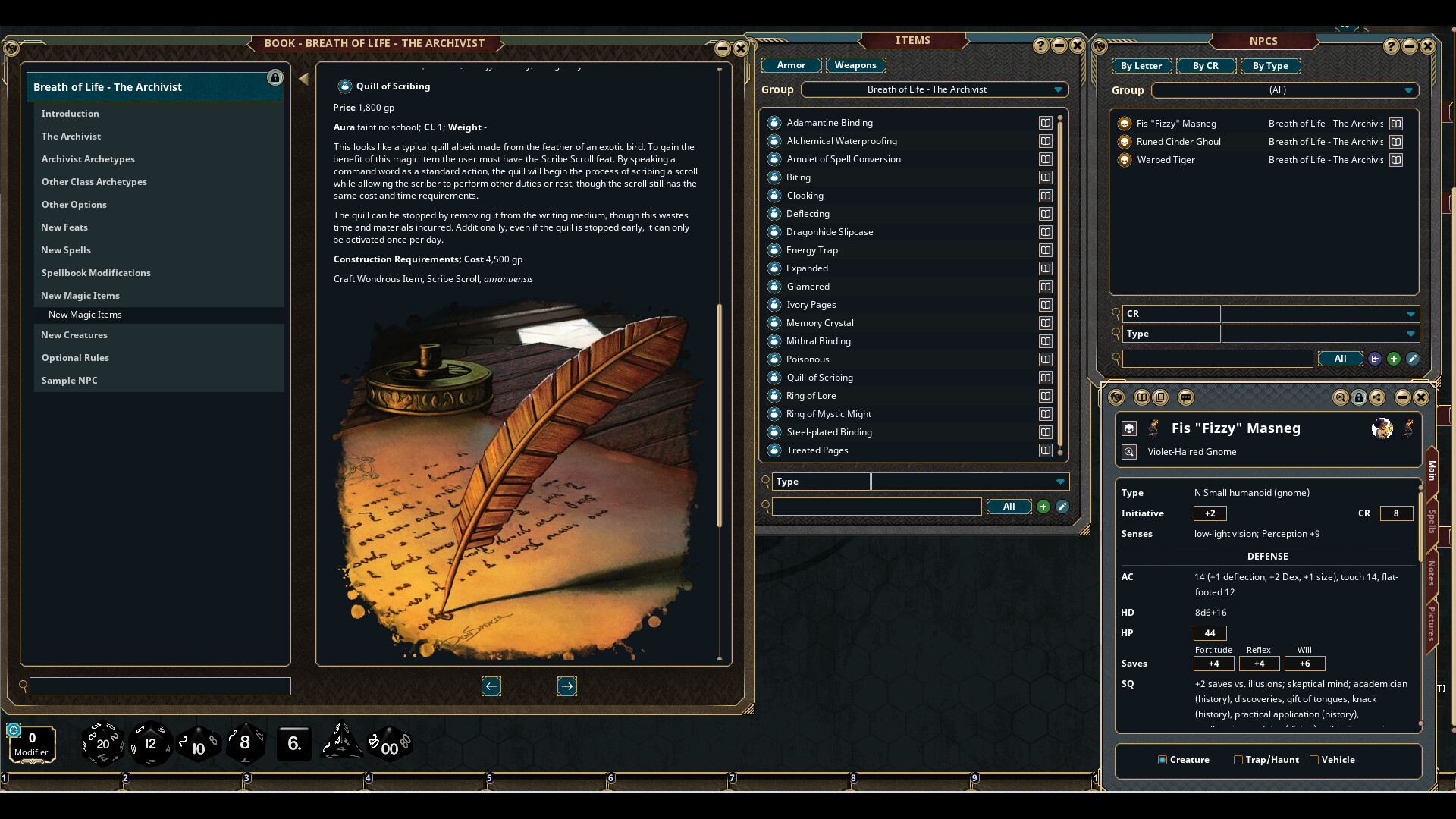The image size is (1456, 819).
Task: Open Ring of Lore item entry
Action: click(x=811, y=396)
